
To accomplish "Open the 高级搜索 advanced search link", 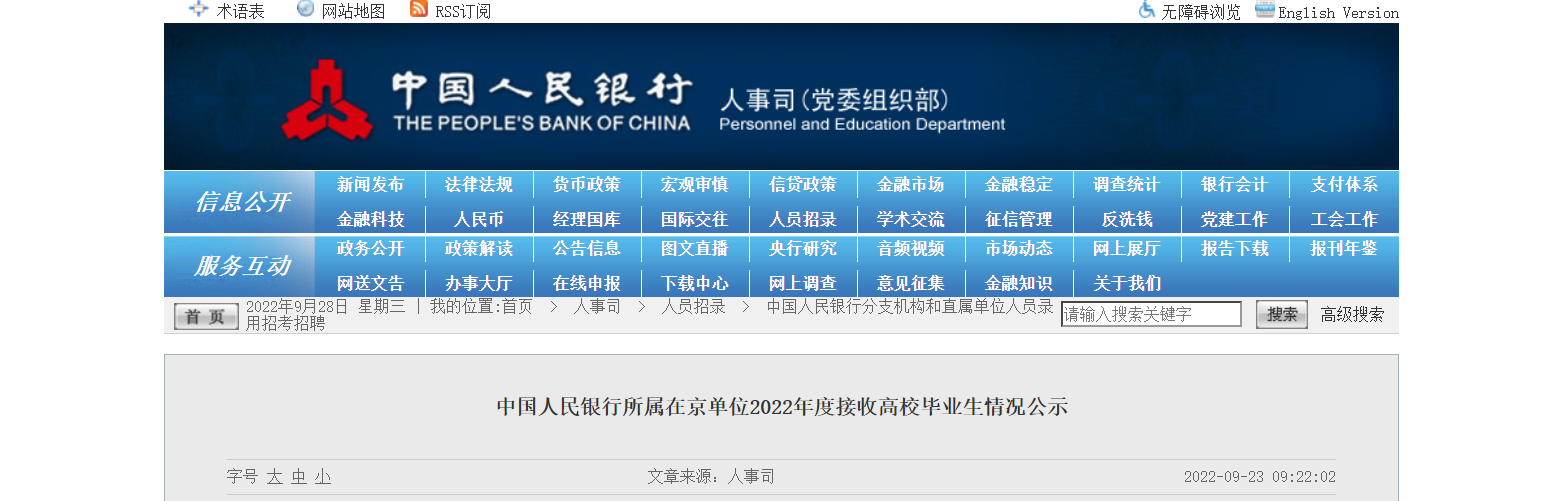I will (1352, 315).
